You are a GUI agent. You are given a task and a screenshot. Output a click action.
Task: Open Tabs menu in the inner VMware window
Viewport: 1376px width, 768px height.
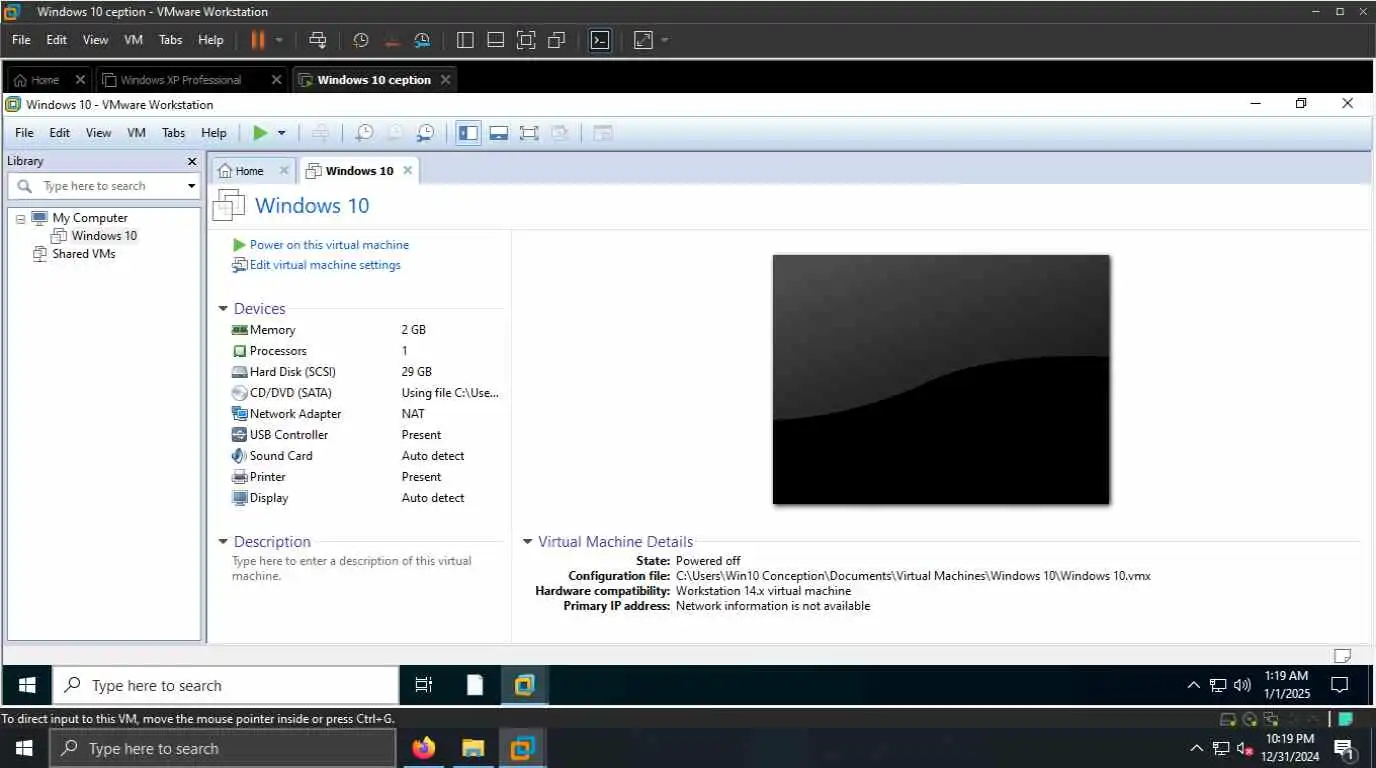coord(174,133)
